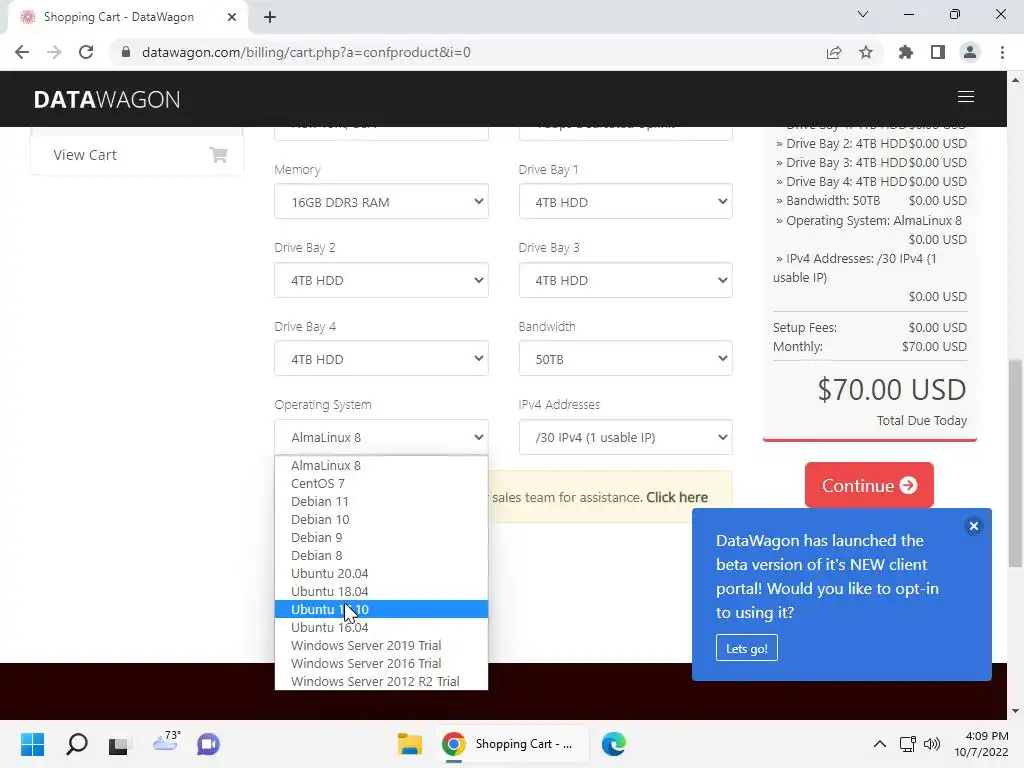Click the browser back arrow
Viewport: 1024px width, 768px height.
tap(22, 52)
